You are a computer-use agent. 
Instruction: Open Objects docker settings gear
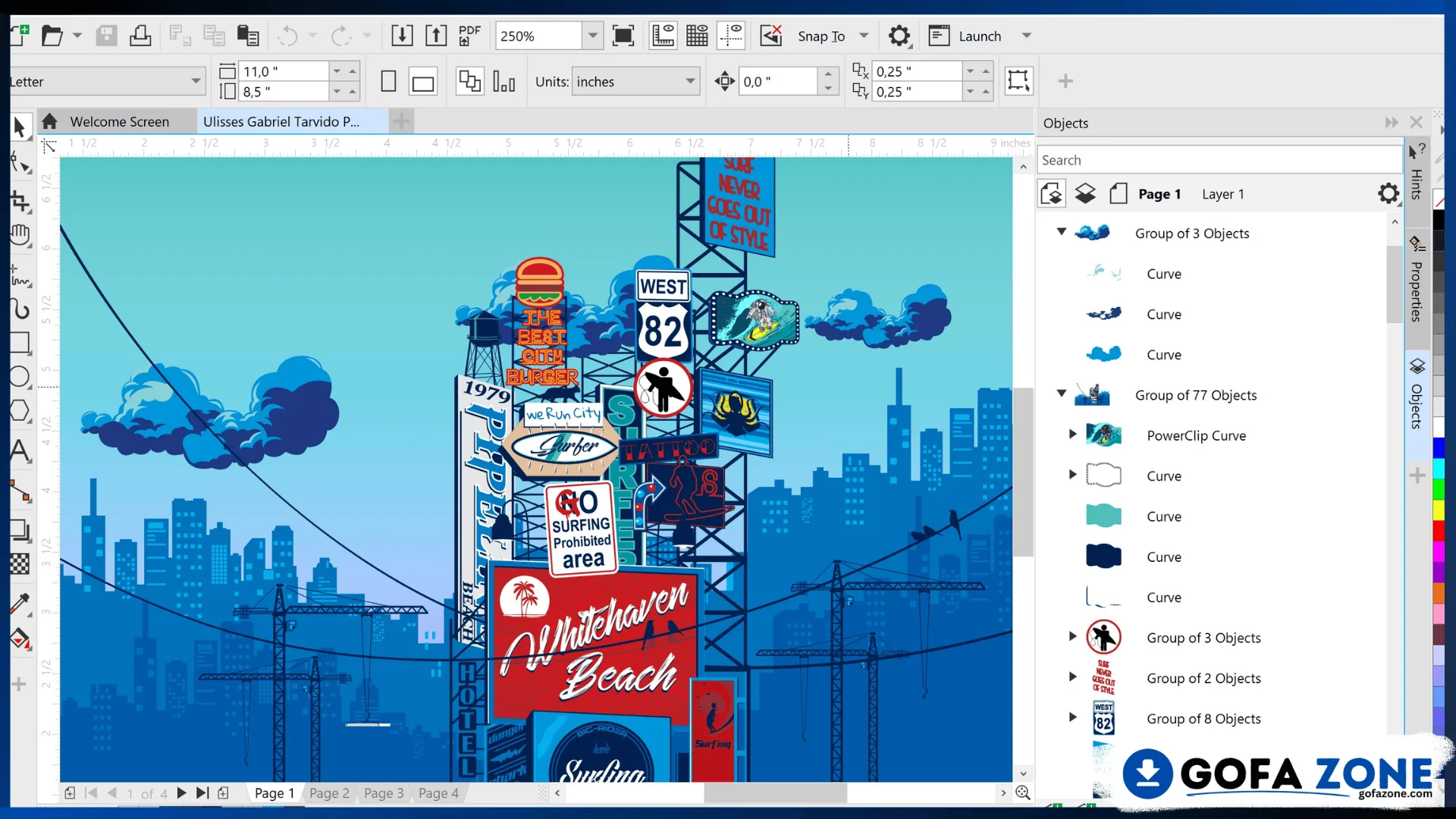coord(1389,194)
